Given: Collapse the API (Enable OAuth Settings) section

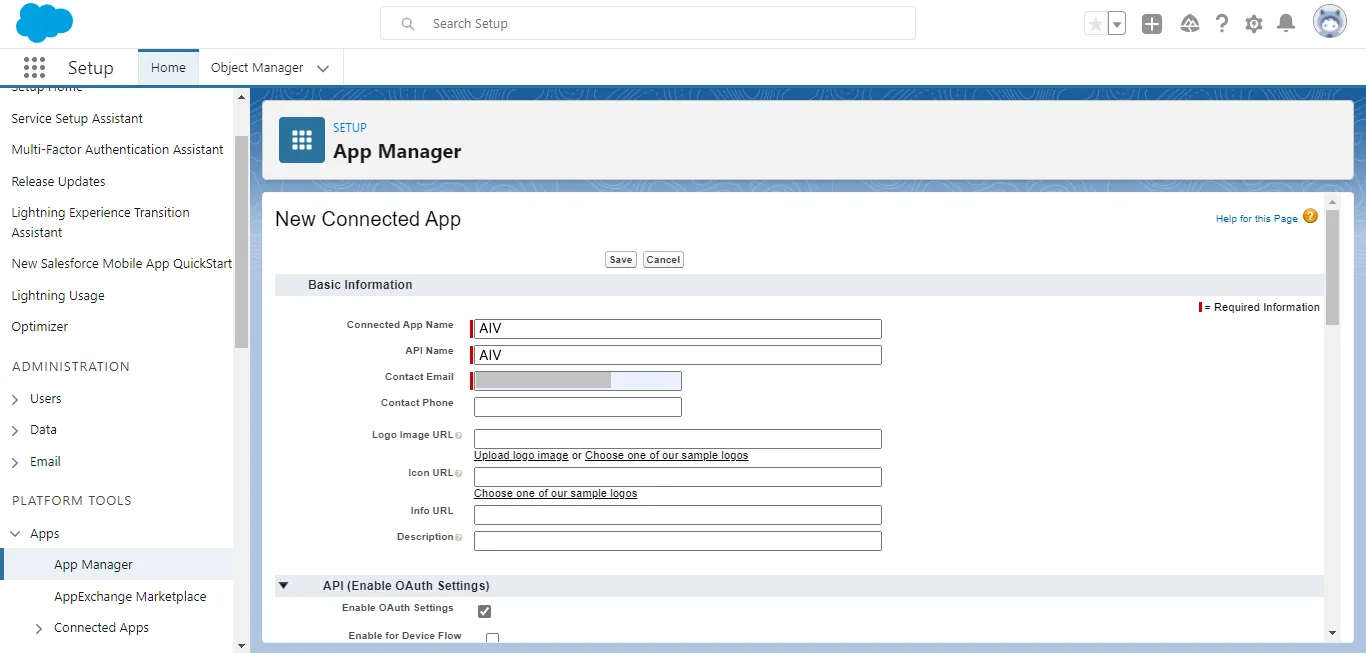Looking at the screenshot, I should click(283, 586).
